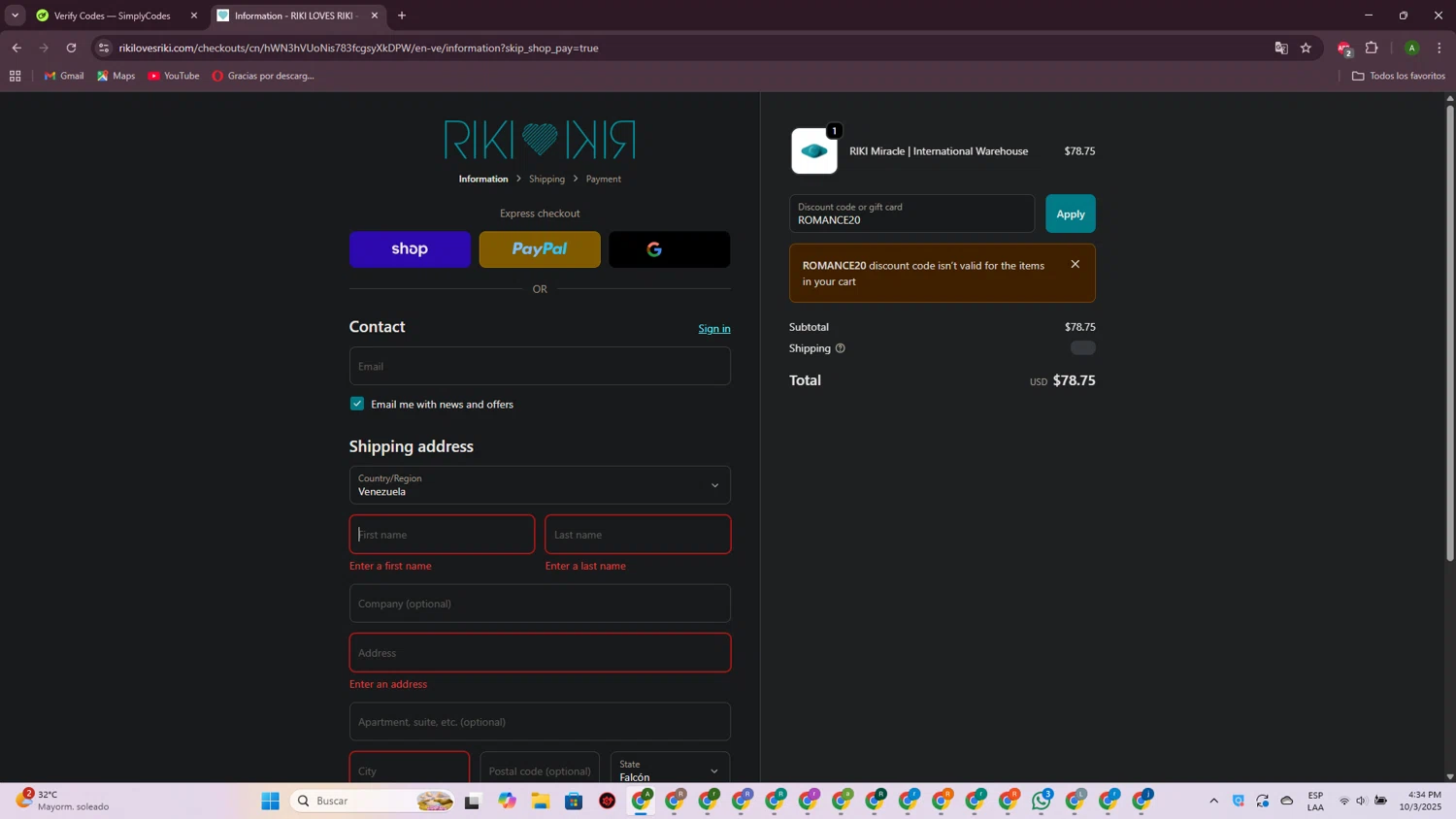The width and height of the screenshot is (1456, 819).
Task: Click the Shipping help question mark icon
Action: click(840, 348)
